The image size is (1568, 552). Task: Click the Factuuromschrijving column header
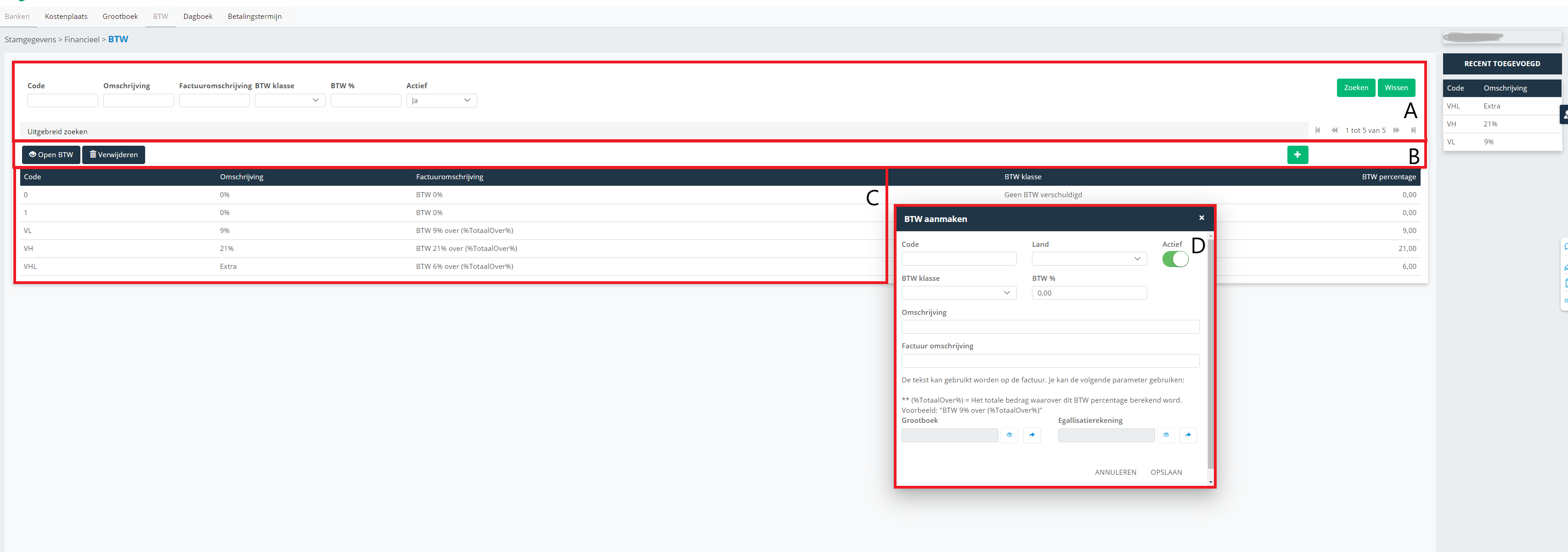tap(449, 176)
